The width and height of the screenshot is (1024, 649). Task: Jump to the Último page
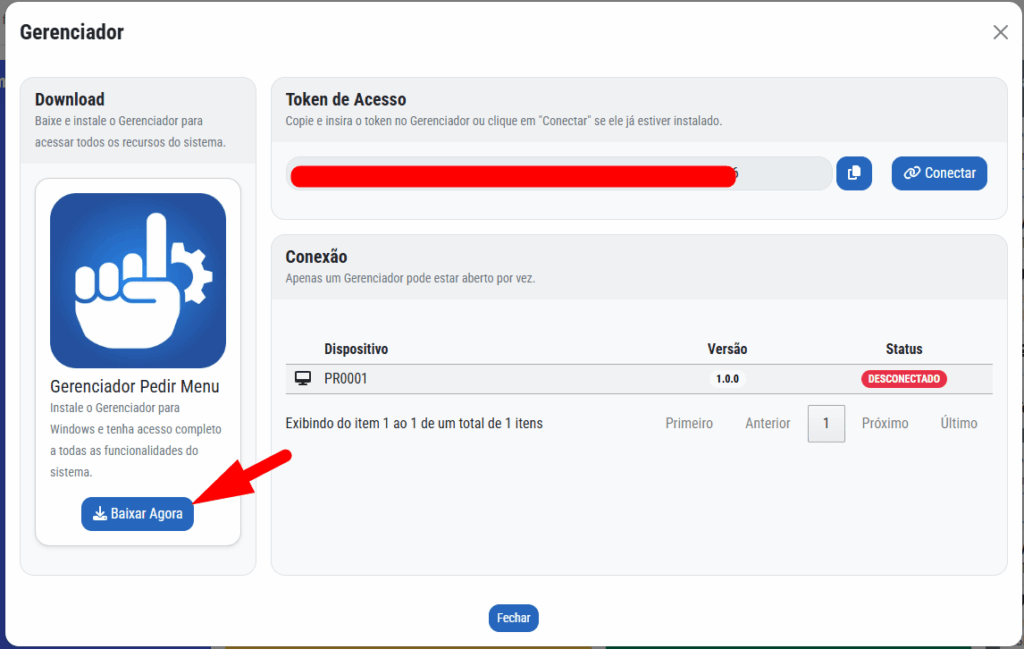[958, 423]
